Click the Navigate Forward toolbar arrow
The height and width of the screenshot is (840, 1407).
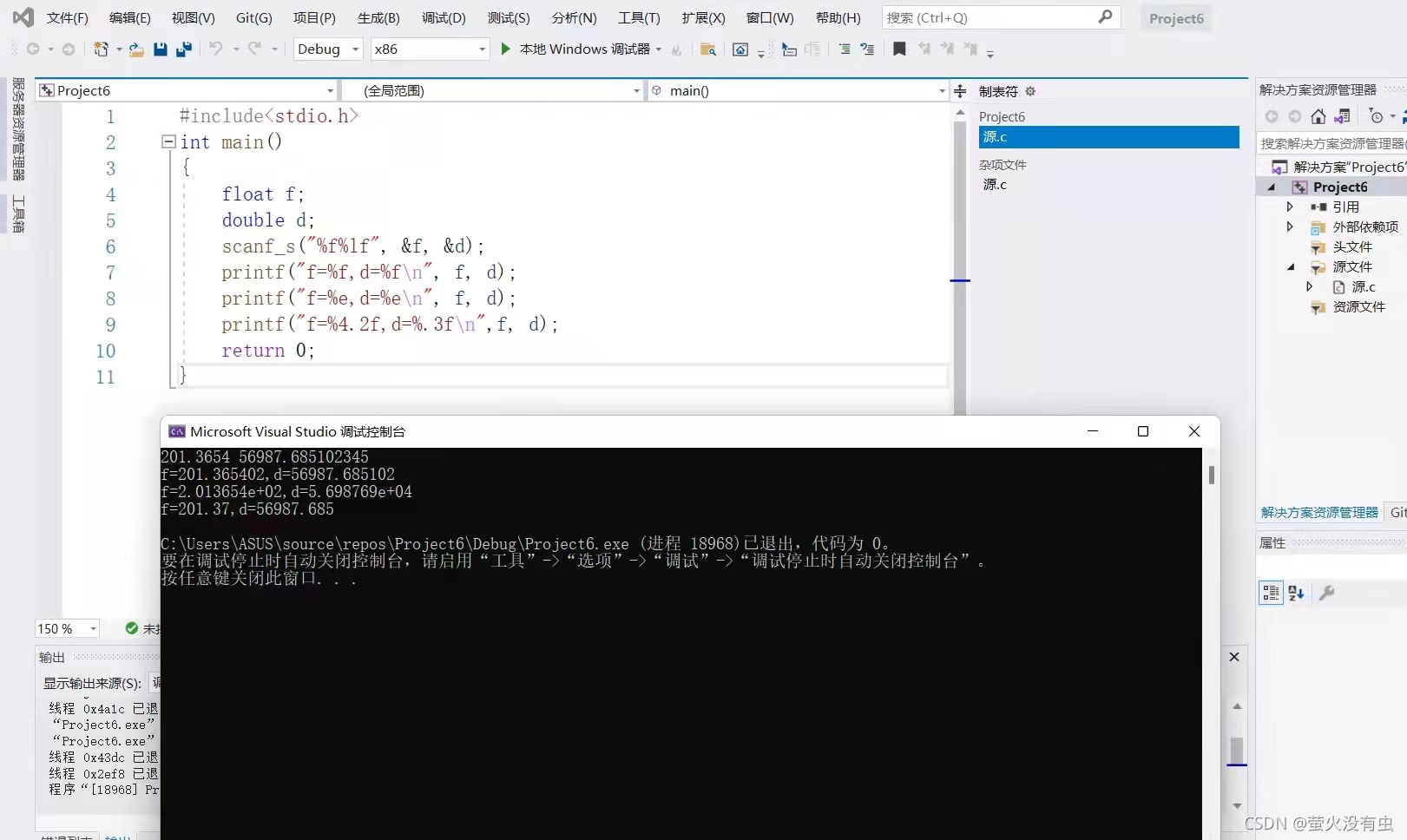[x=69, y=49]
